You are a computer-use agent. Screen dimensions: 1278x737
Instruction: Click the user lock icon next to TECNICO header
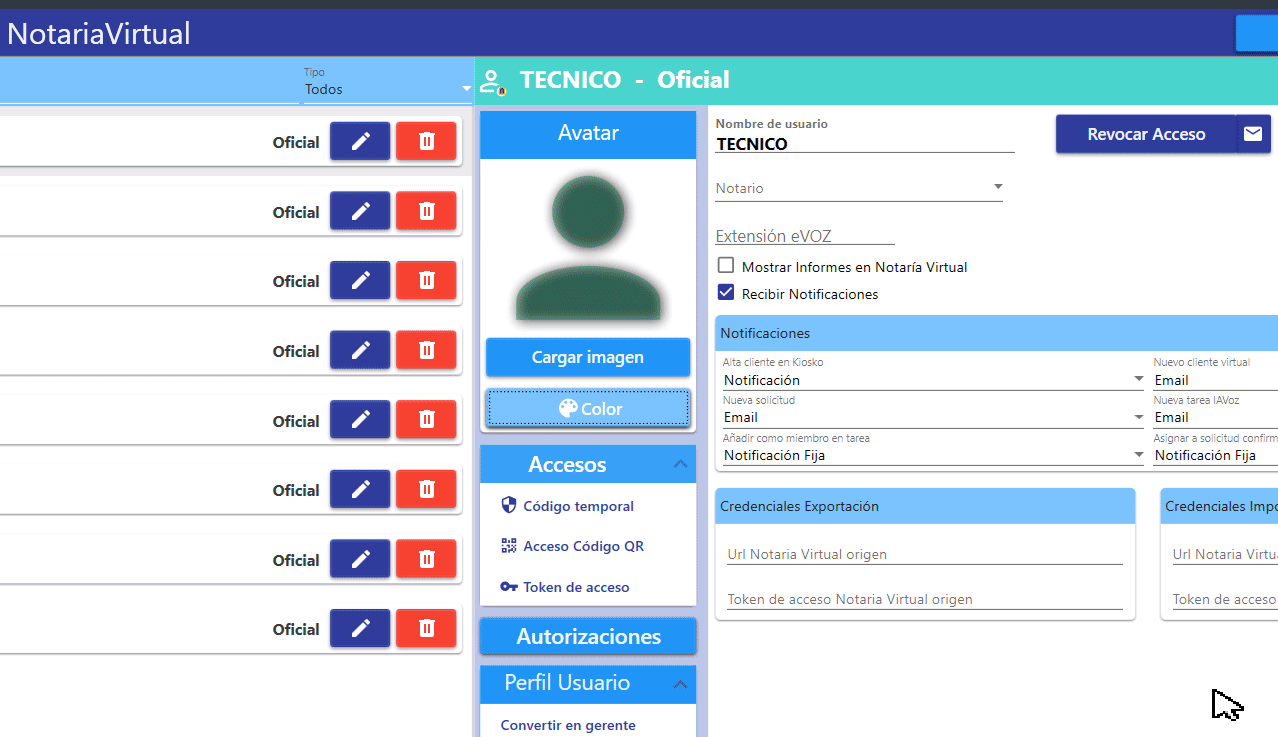491,81
